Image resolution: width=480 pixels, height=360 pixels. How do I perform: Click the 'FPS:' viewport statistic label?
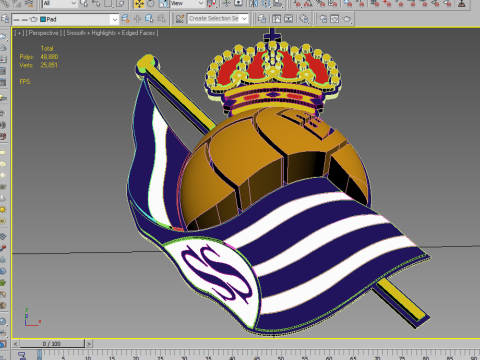tap(25, 82)
